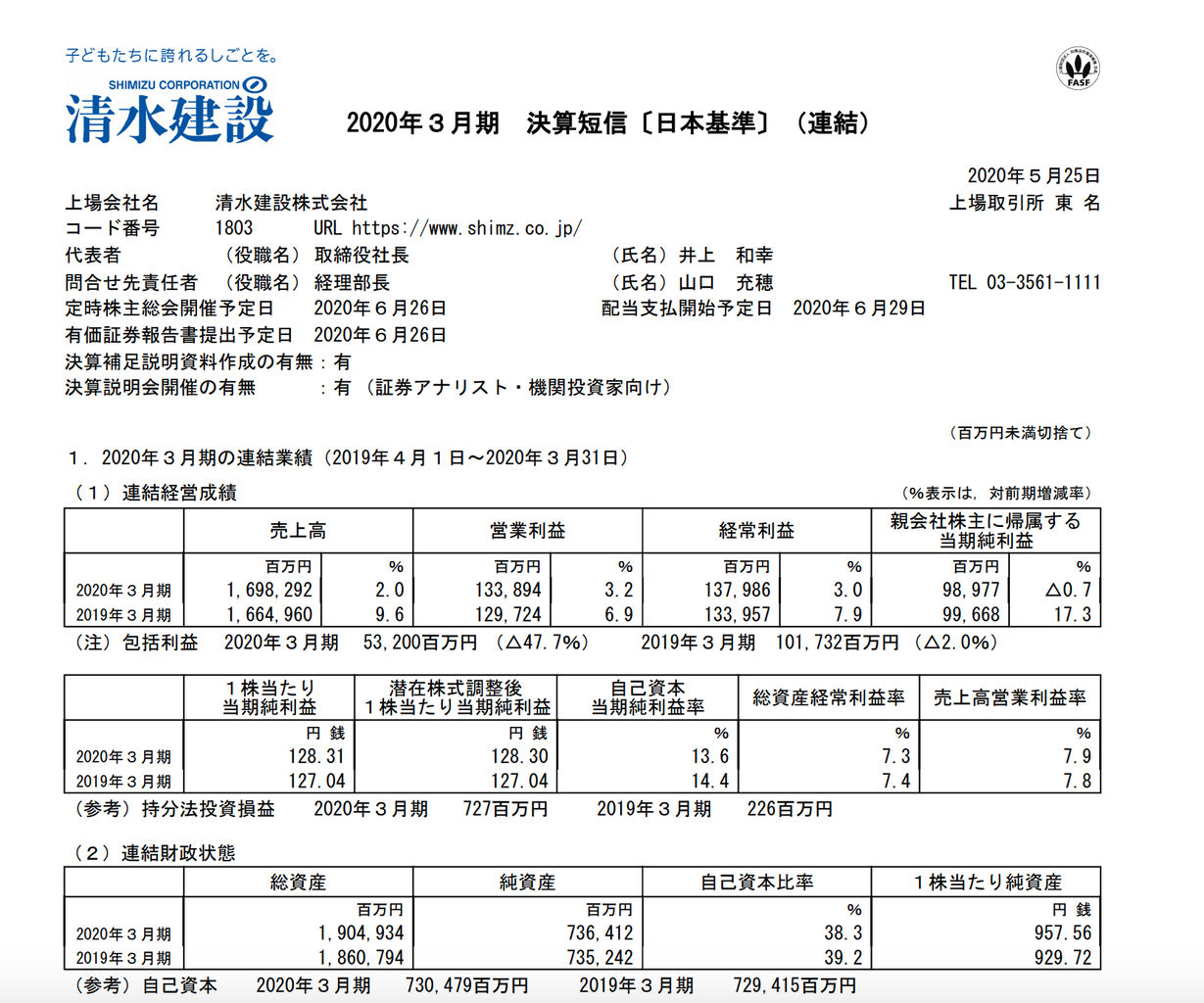1204x1003 pixels.
Task: Click the 営業利益 column header
Action: [527, 531]
